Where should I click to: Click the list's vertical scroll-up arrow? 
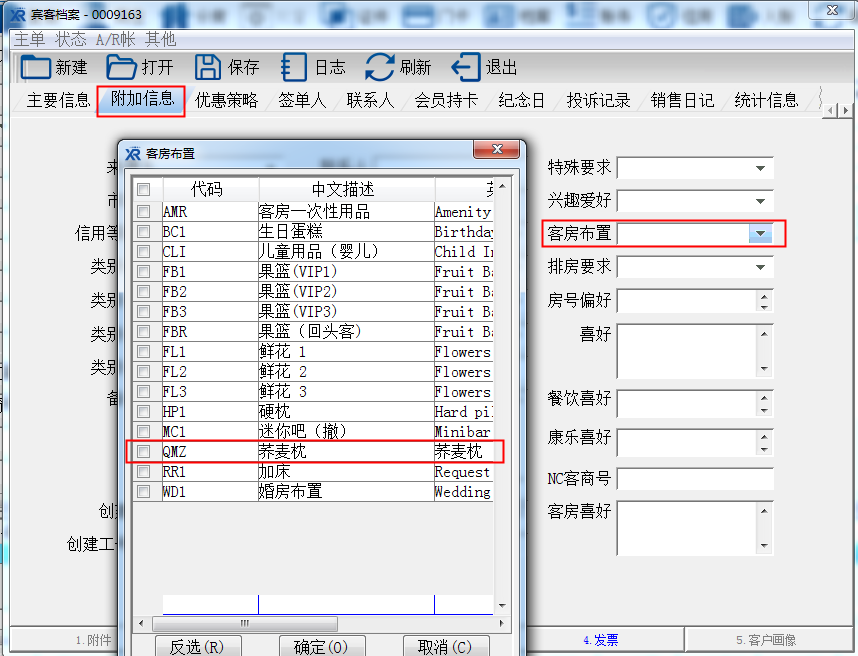click(502, 187)
